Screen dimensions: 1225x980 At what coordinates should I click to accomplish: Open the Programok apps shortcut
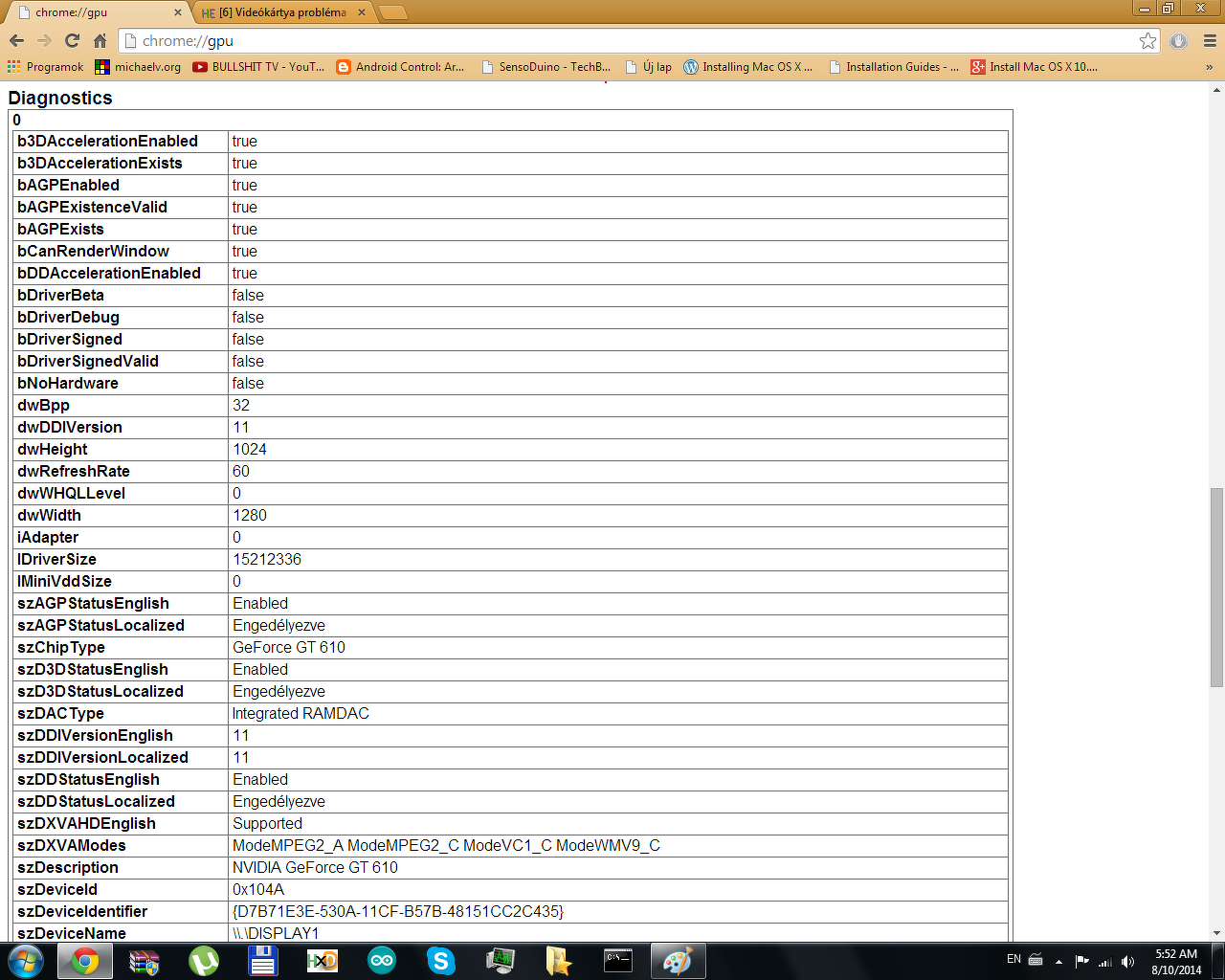click(x=46, y=67)
